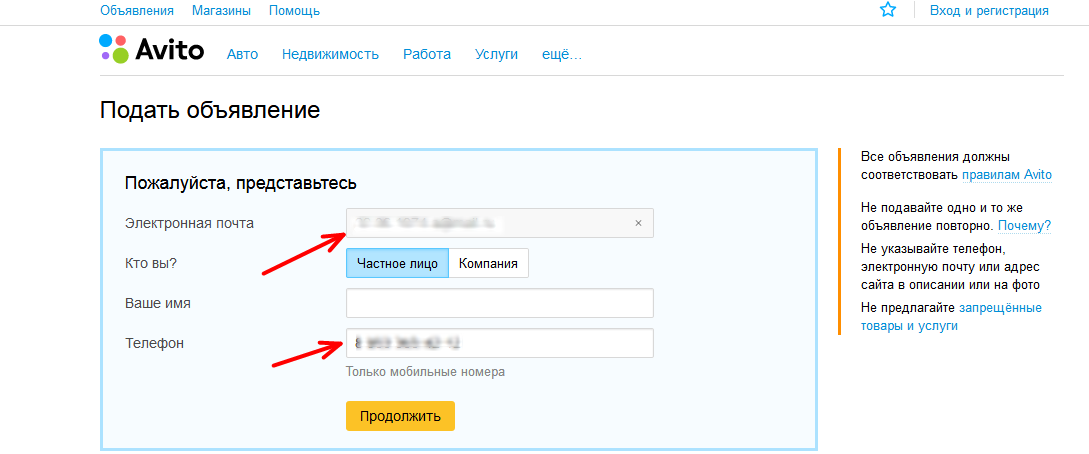Open the "правилам Avito" rules link
This screenshot has height=454, width=1089.
1007,174
